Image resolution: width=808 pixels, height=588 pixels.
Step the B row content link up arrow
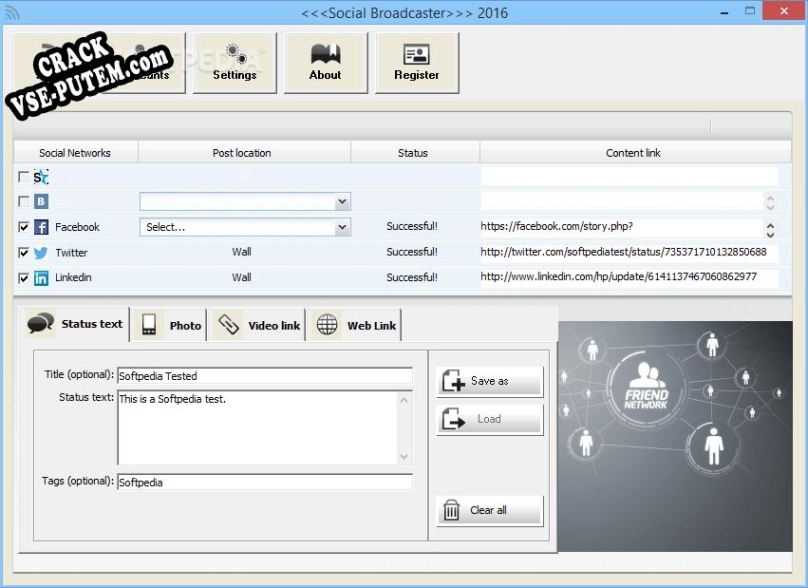pyautogui.click(x=770, y=198)
